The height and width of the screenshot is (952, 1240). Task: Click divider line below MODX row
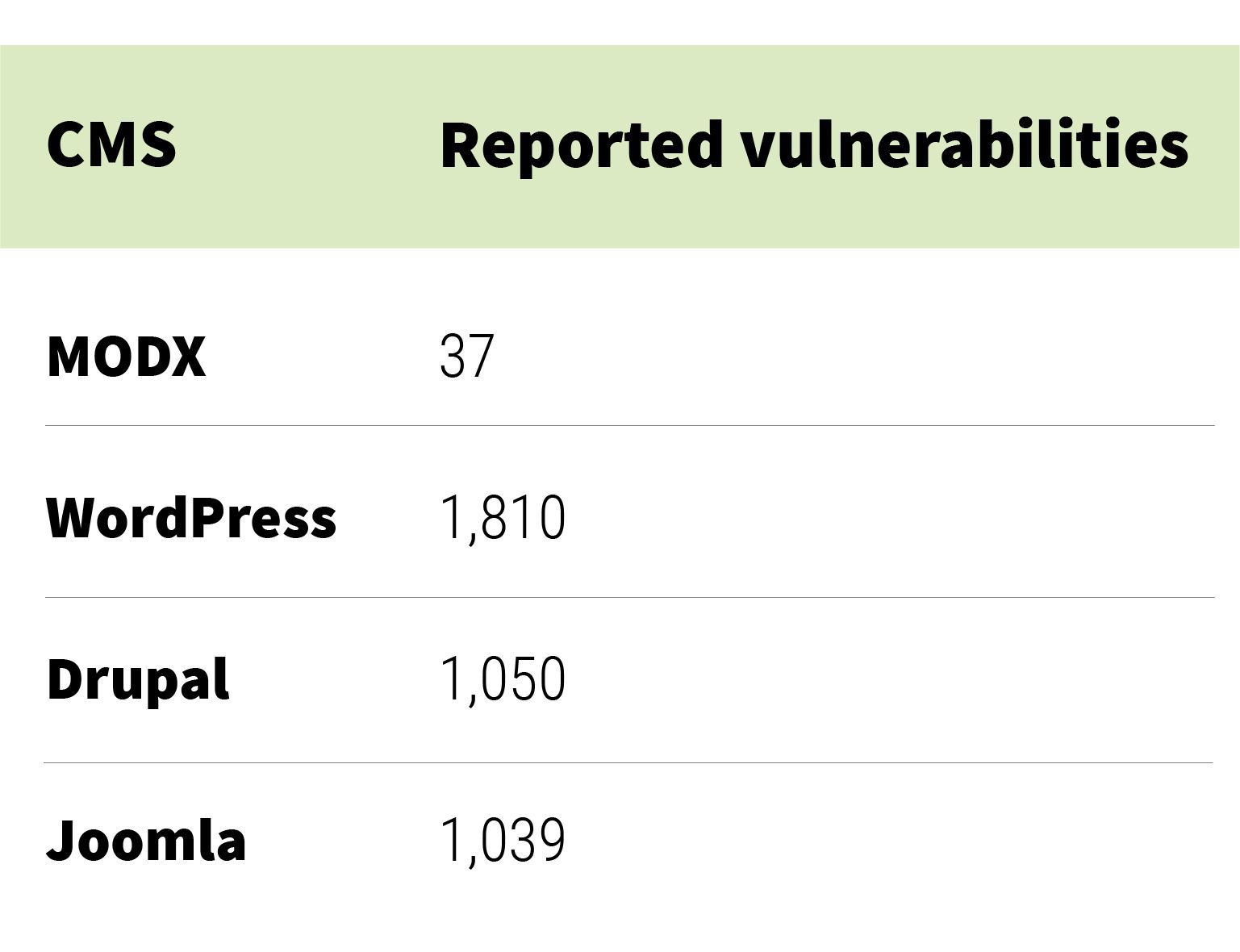coord(629,425)
